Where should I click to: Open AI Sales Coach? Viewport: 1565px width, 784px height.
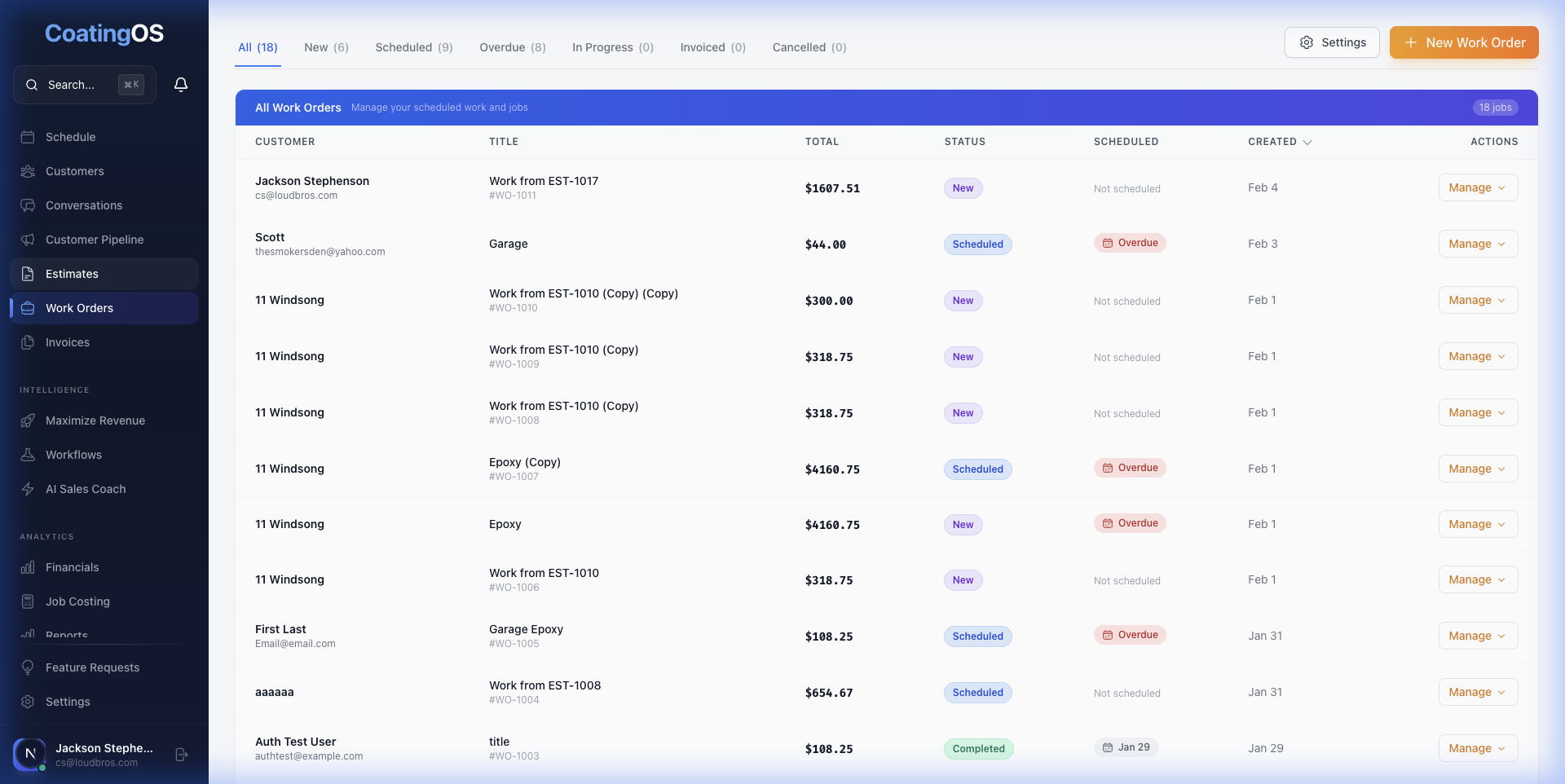pos(85,489)
